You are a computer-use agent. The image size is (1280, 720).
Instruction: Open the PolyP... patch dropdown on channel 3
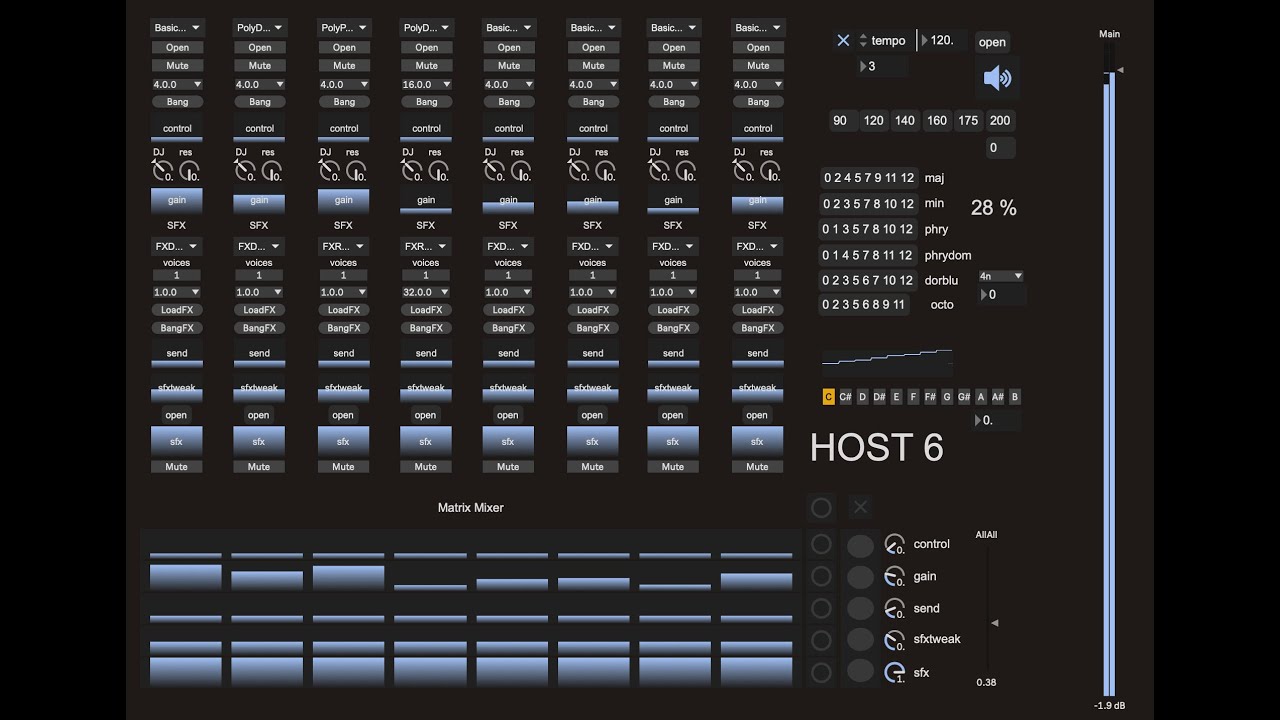point(344,28)
